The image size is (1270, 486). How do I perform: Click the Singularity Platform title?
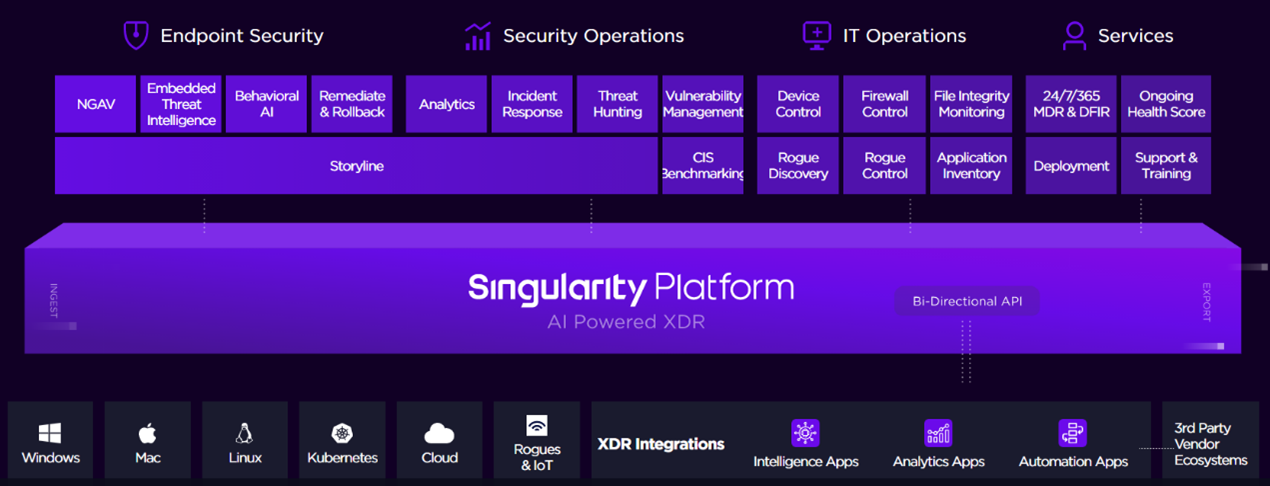[631, 288]
